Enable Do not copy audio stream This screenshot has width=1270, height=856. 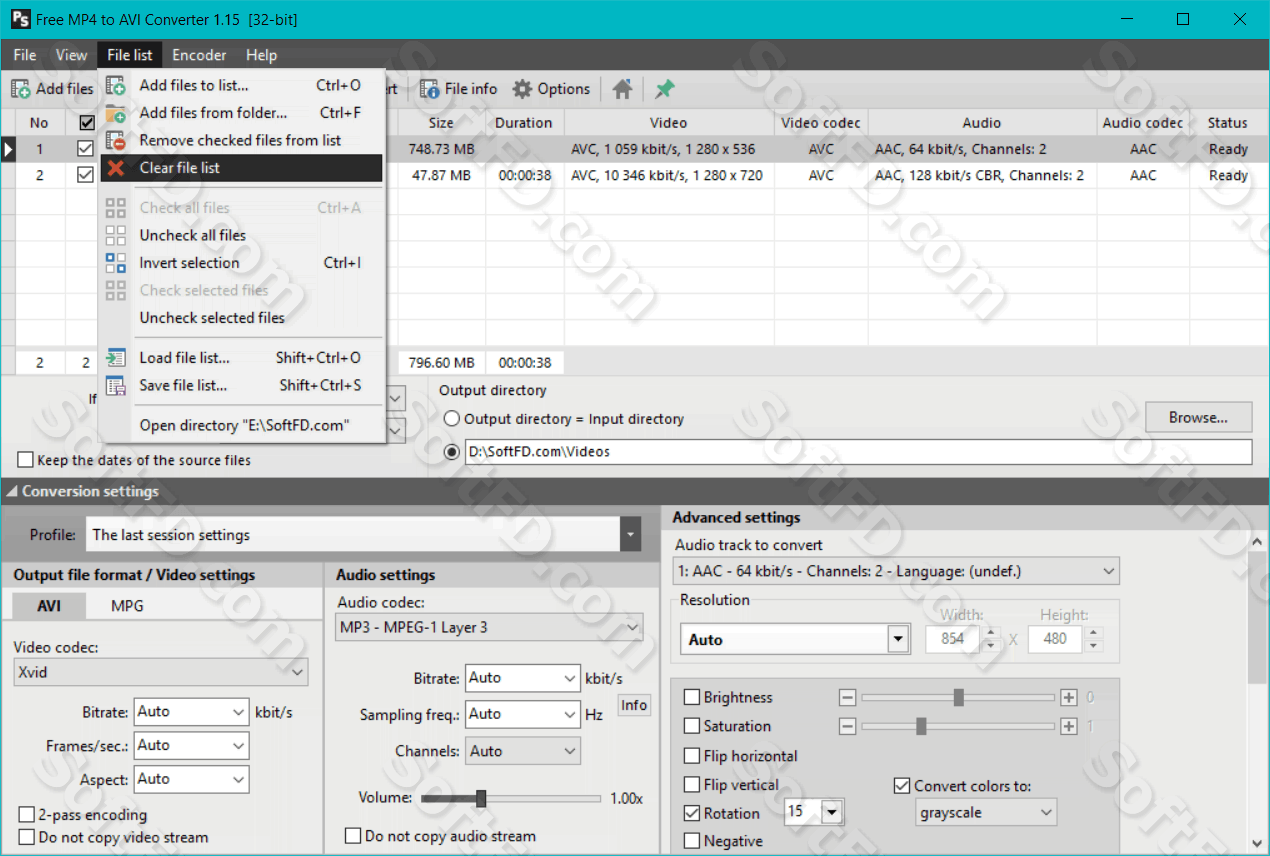353,836
